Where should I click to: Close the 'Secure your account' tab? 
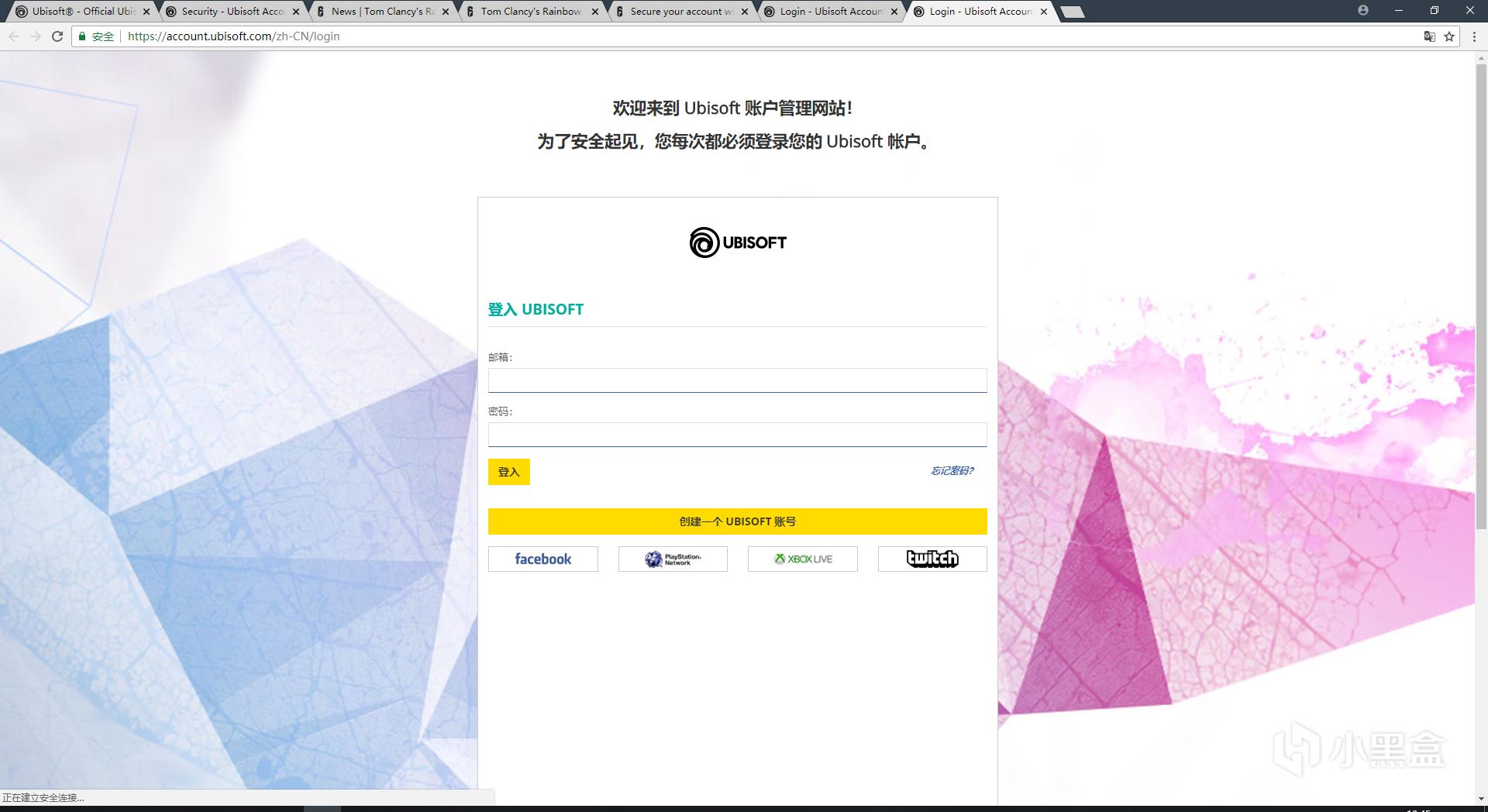point(745,12)
